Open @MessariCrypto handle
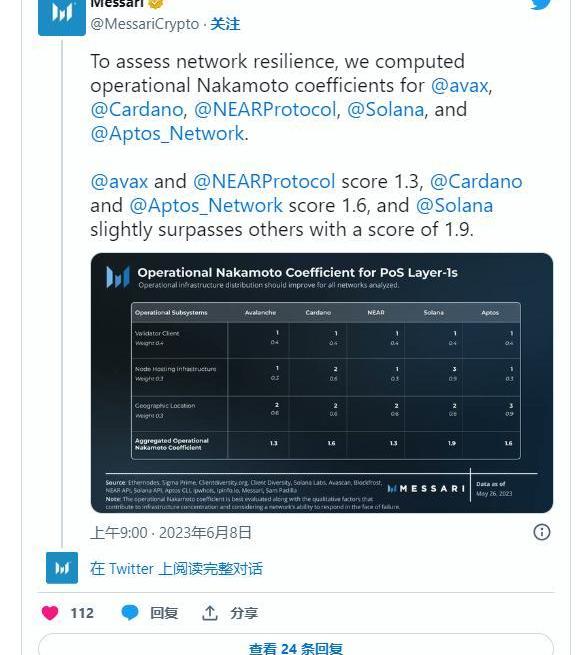 (x=145, y=24)
